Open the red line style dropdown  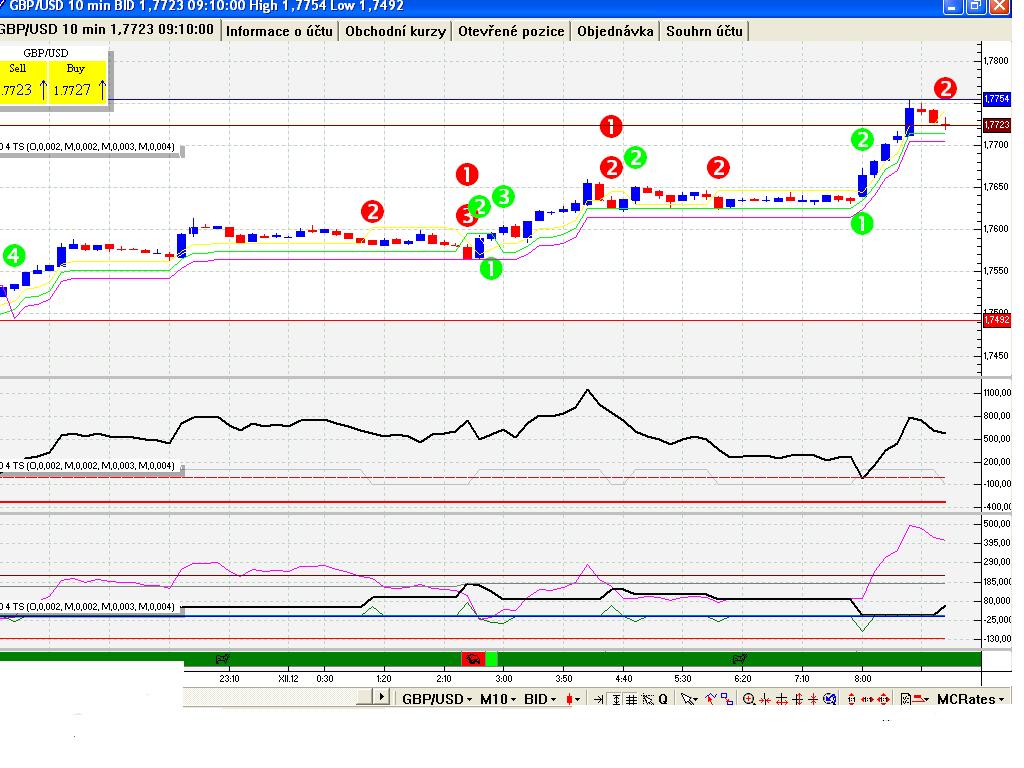point(921,699)
